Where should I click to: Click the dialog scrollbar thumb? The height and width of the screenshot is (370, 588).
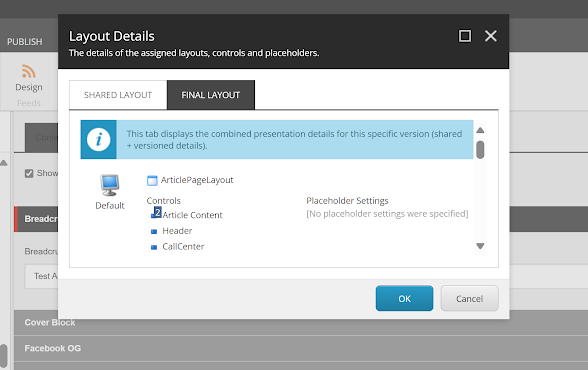pos(480,150)
